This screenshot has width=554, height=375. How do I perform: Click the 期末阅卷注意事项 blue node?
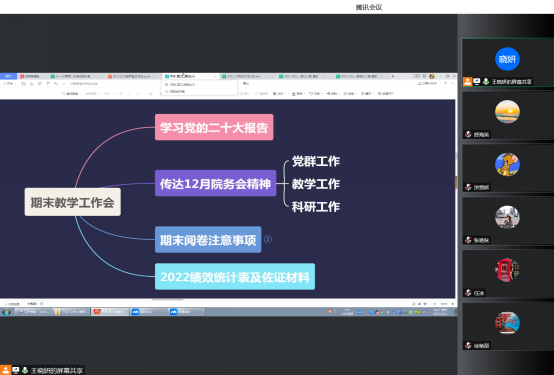click(x=208, y=240)
